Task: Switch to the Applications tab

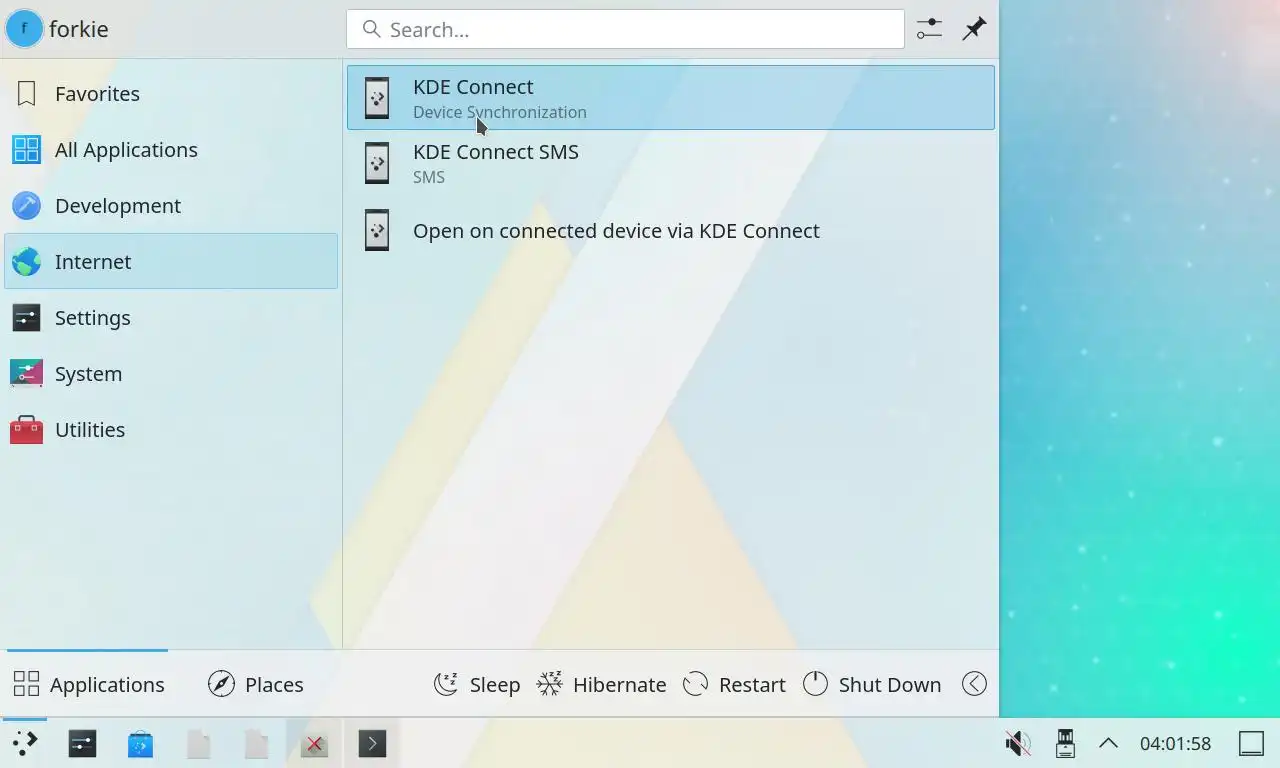Action: click(88, 684)
